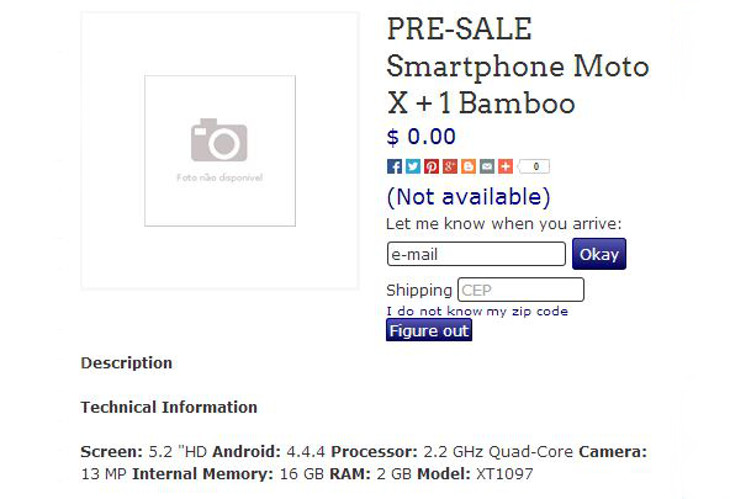Post to Blogger with orange icon

point(468,167)
